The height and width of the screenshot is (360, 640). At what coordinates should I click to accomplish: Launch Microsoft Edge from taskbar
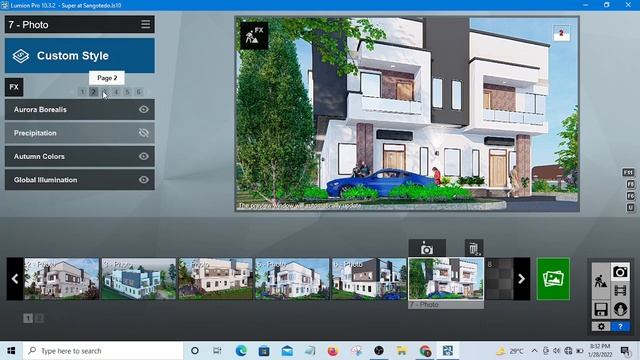coord(241,351)
